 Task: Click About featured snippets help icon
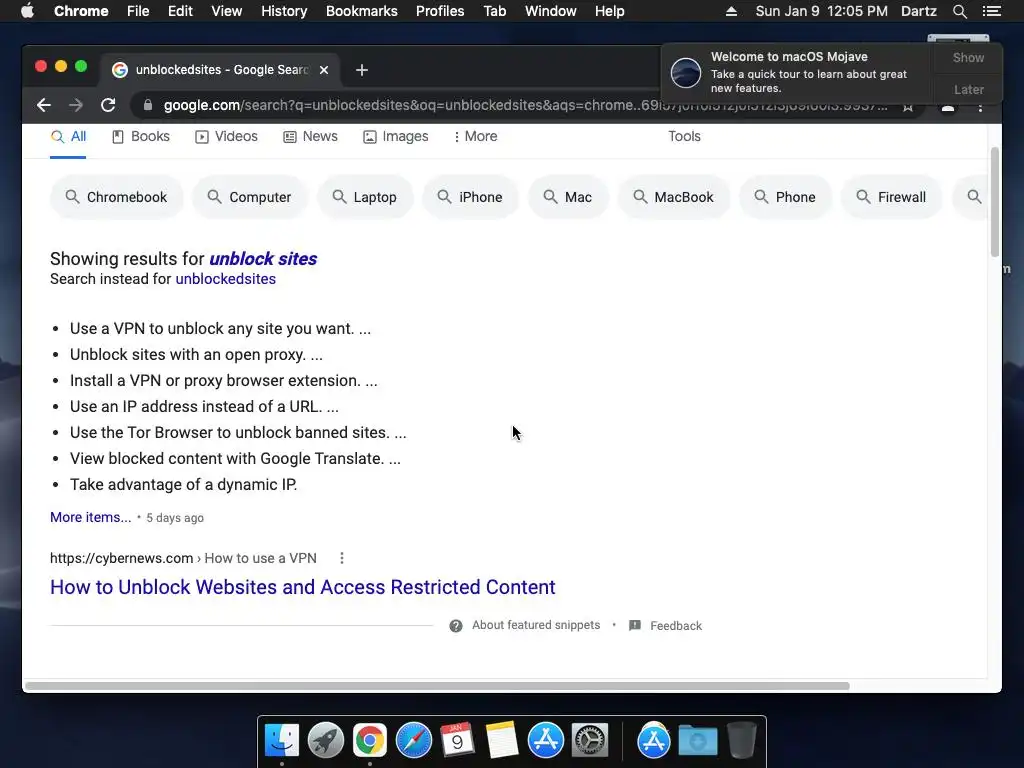click(x=456, y=626)
